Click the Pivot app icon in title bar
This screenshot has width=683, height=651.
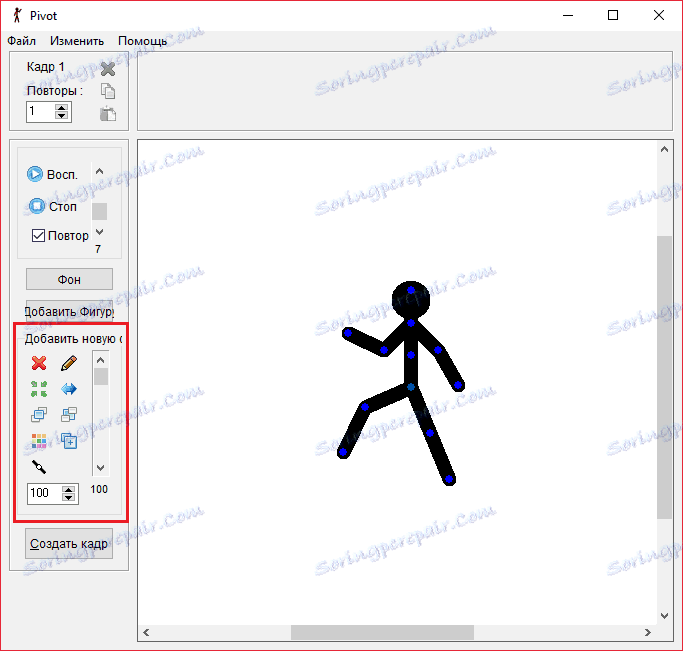[x=17, y=15]
